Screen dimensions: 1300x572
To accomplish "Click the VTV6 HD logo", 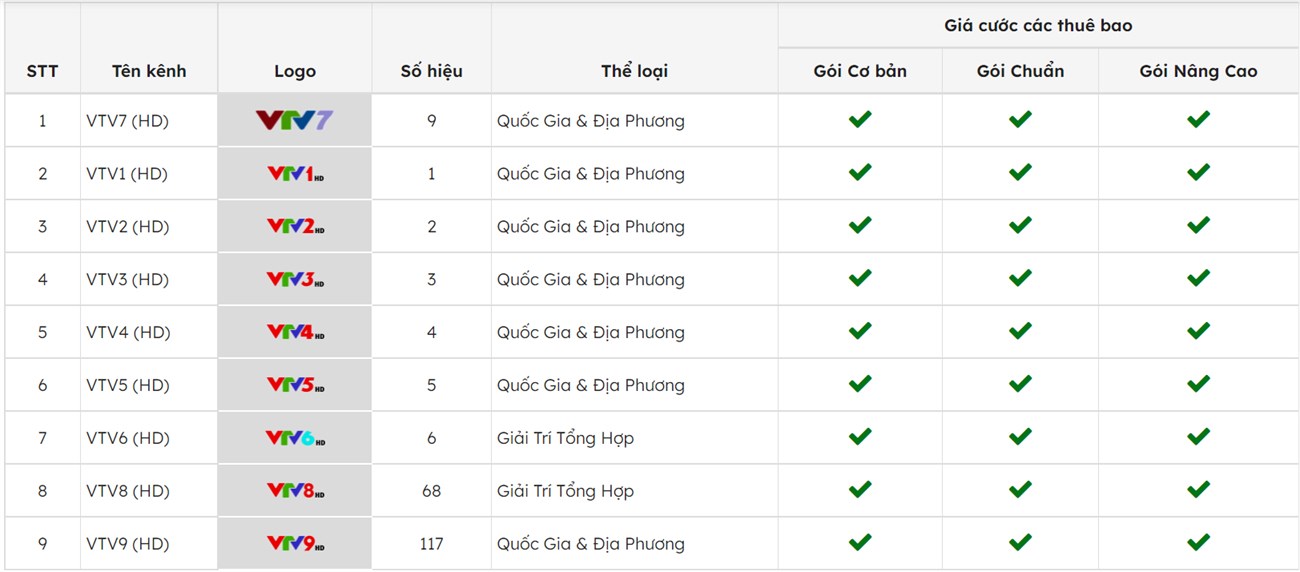I will pyautogui.click(x=294, y=438).
